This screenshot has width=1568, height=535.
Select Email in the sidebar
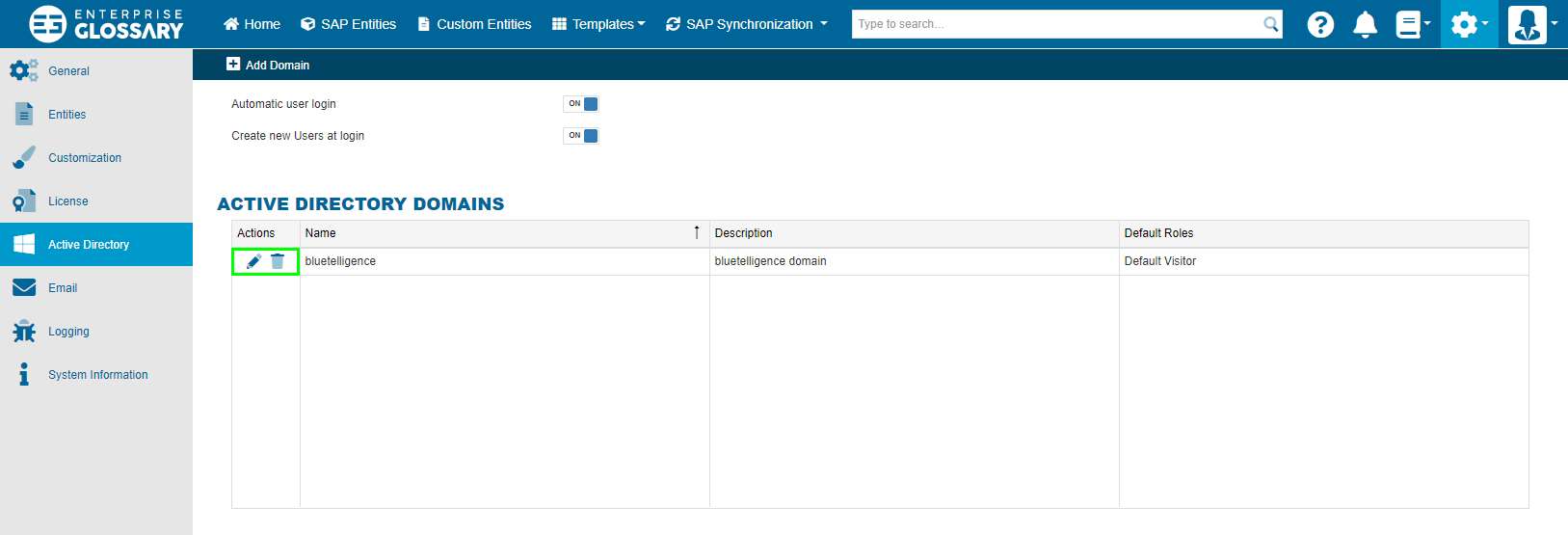pos(63,288)
